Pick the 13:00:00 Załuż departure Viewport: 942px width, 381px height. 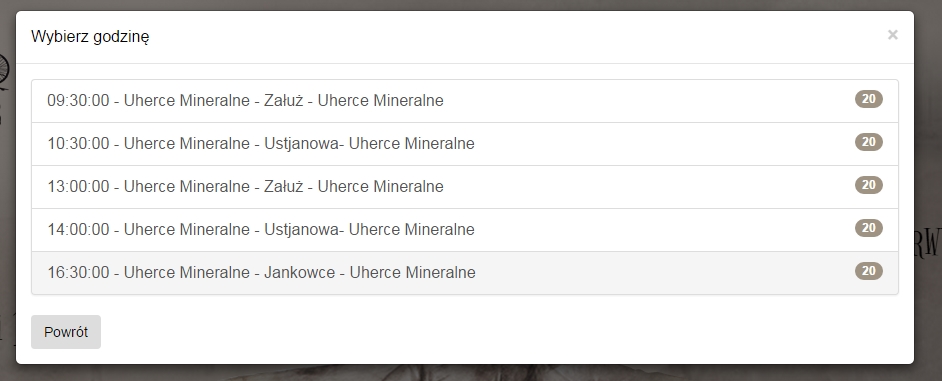click(464, 187)
